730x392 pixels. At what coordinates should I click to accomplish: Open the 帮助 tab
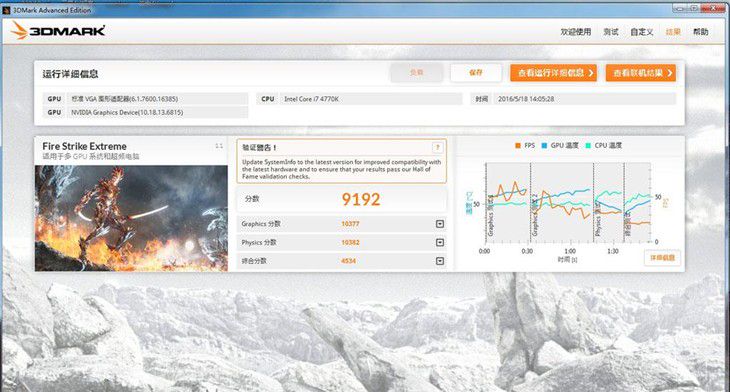[701, 32]
